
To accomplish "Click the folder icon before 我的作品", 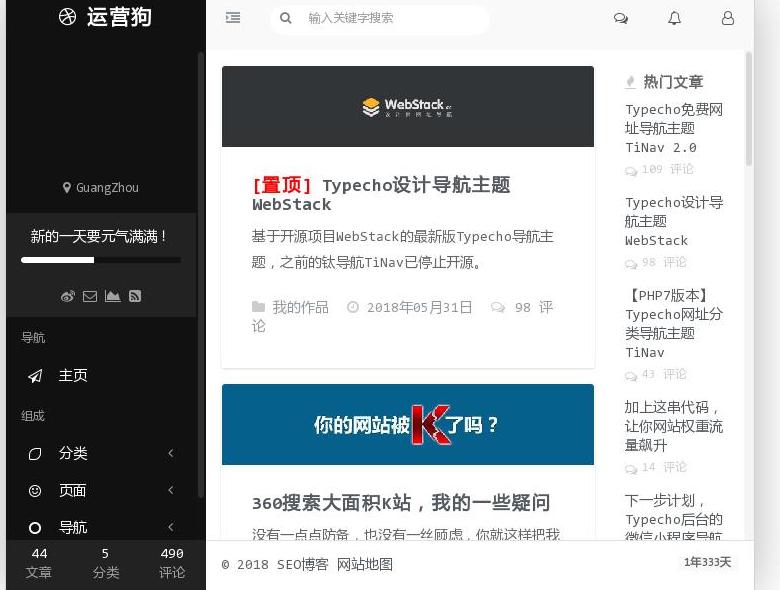I will [258, 307].
